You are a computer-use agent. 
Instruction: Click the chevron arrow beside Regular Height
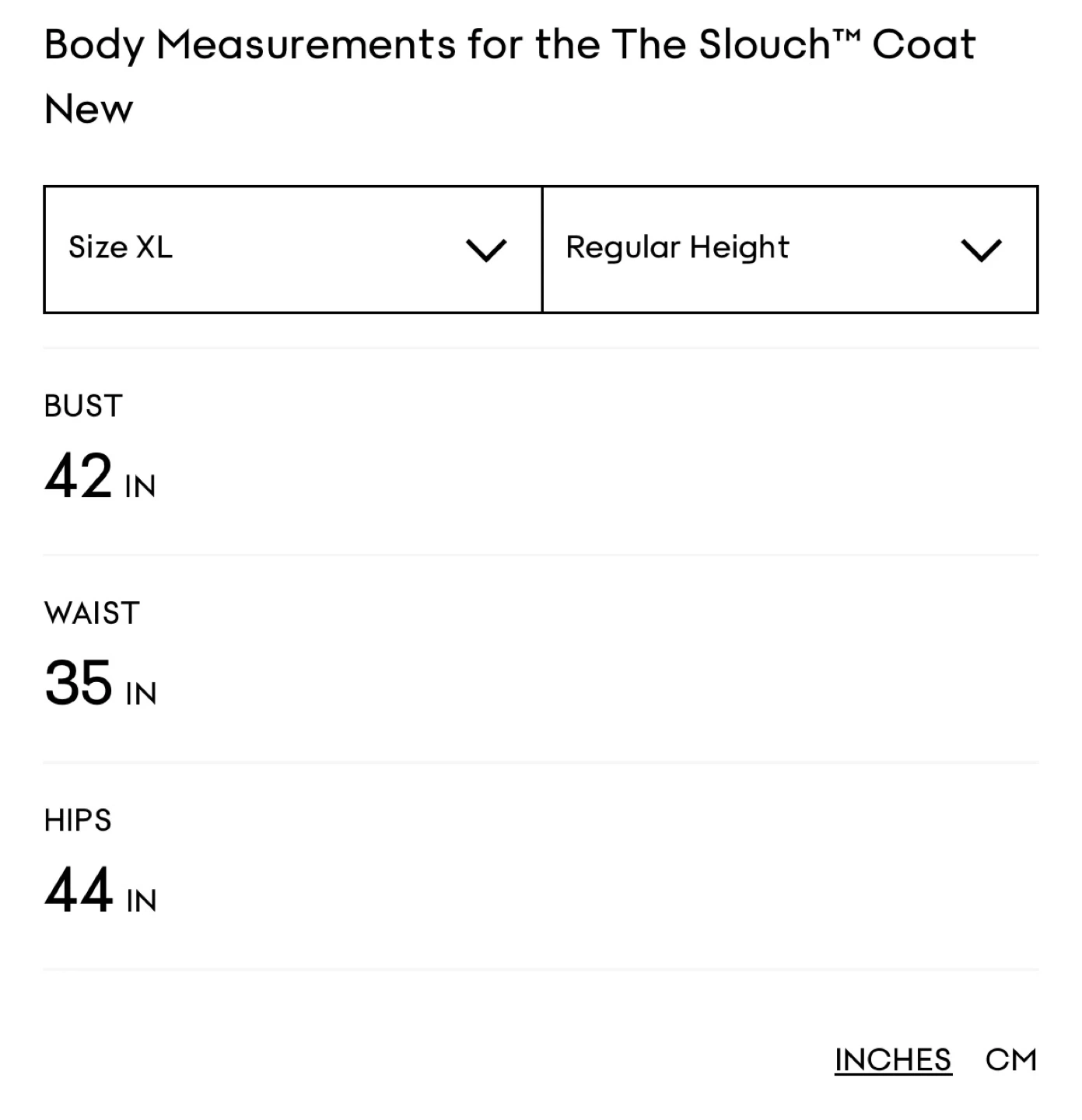[981, 250]
